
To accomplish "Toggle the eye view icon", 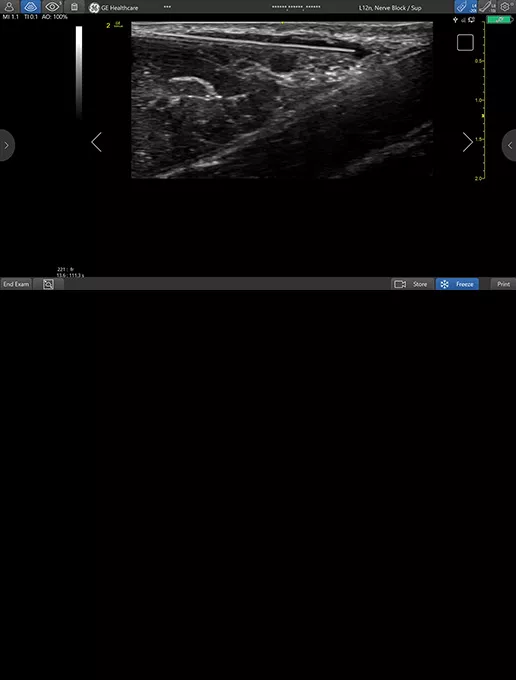I will (52, 7).
